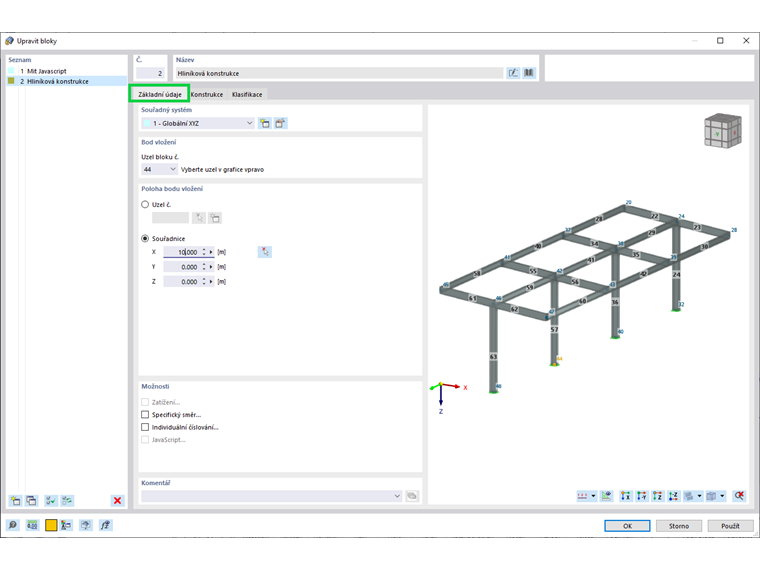The height and width of the screenshot is (570, 760).
Task: Click the new block icon under the list
Action: coord(16,501)
